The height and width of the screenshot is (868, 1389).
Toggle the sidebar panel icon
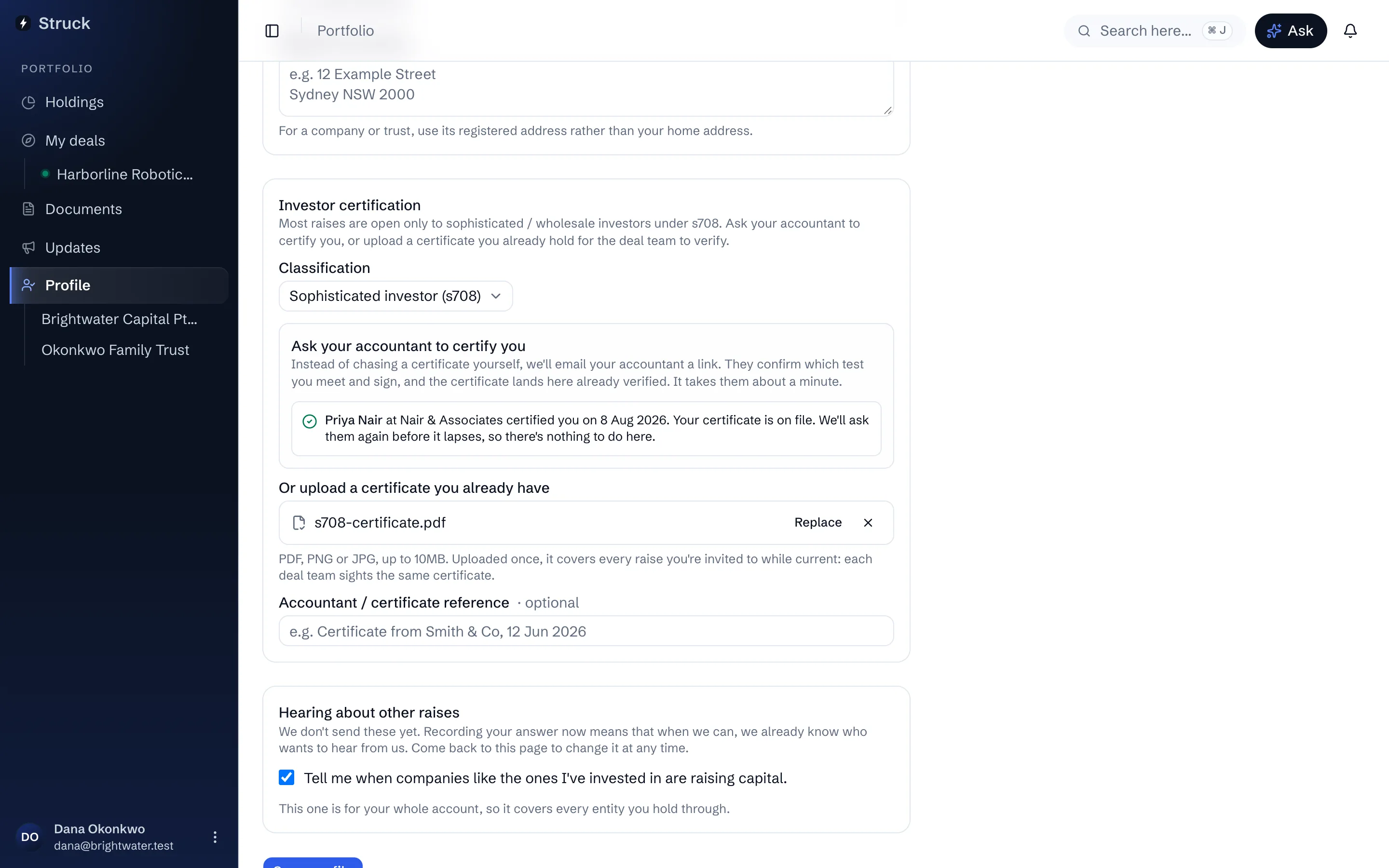coord(272,30)
